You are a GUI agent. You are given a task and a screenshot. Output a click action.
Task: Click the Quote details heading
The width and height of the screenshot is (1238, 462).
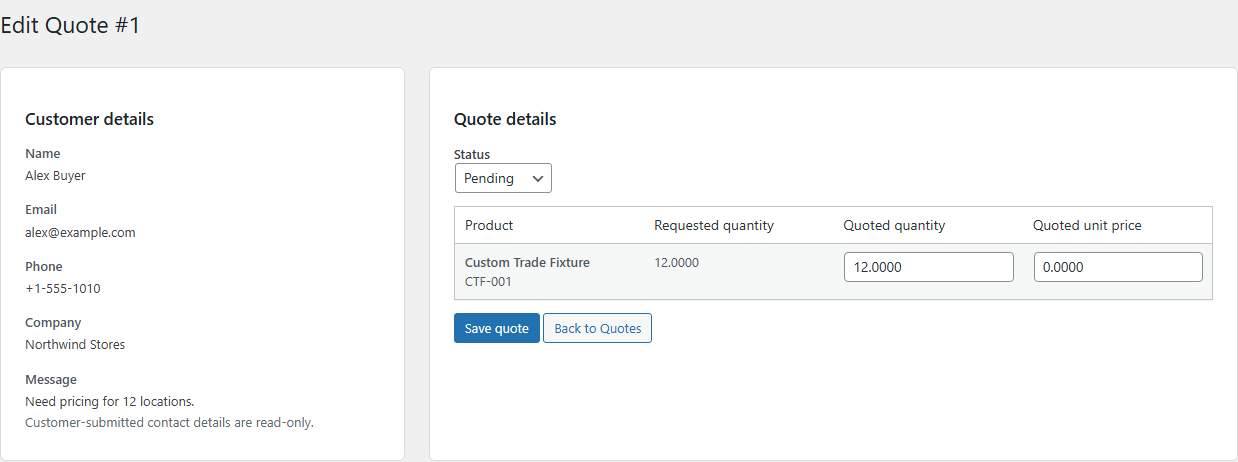(505, 119)
